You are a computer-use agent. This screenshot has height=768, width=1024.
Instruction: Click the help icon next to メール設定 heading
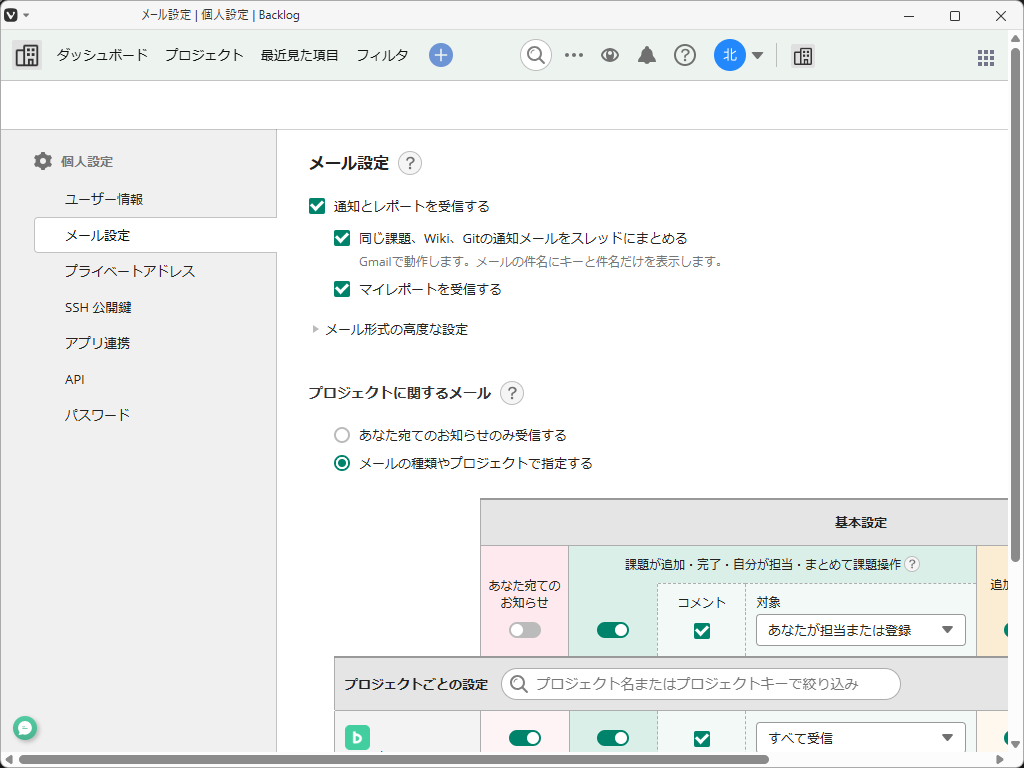(410, 163)
